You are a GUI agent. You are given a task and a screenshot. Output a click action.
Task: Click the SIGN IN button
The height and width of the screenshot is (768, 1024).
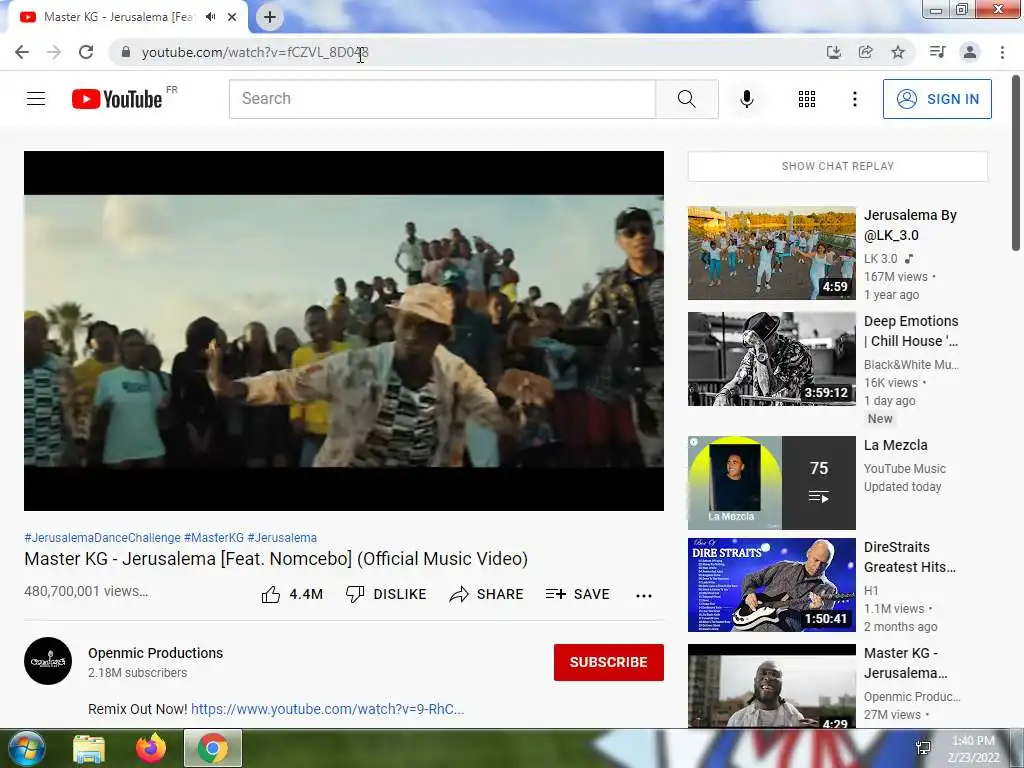[x=937, y=99]
